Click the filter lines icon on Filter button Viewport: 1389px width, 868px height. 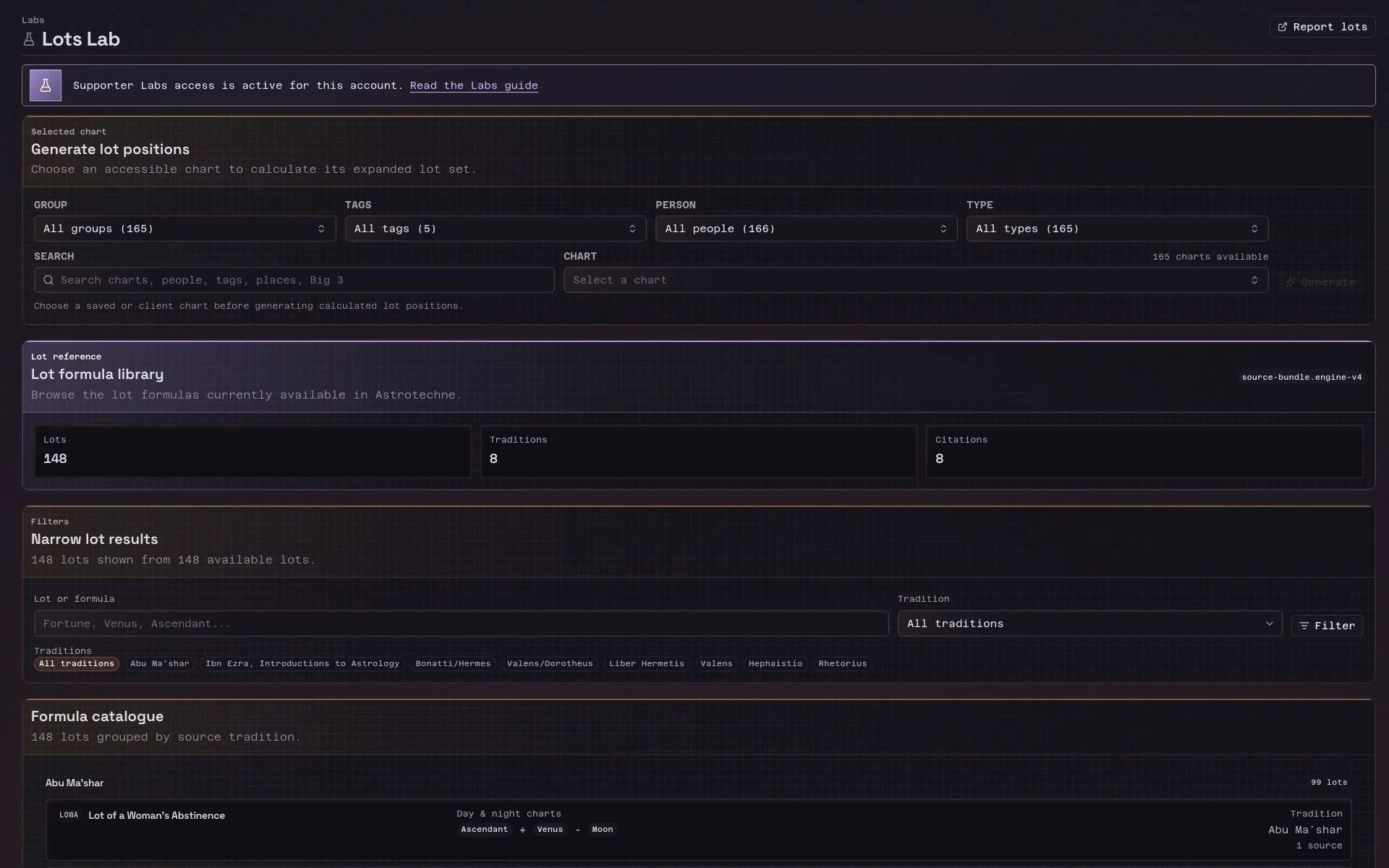point(1304,626)
